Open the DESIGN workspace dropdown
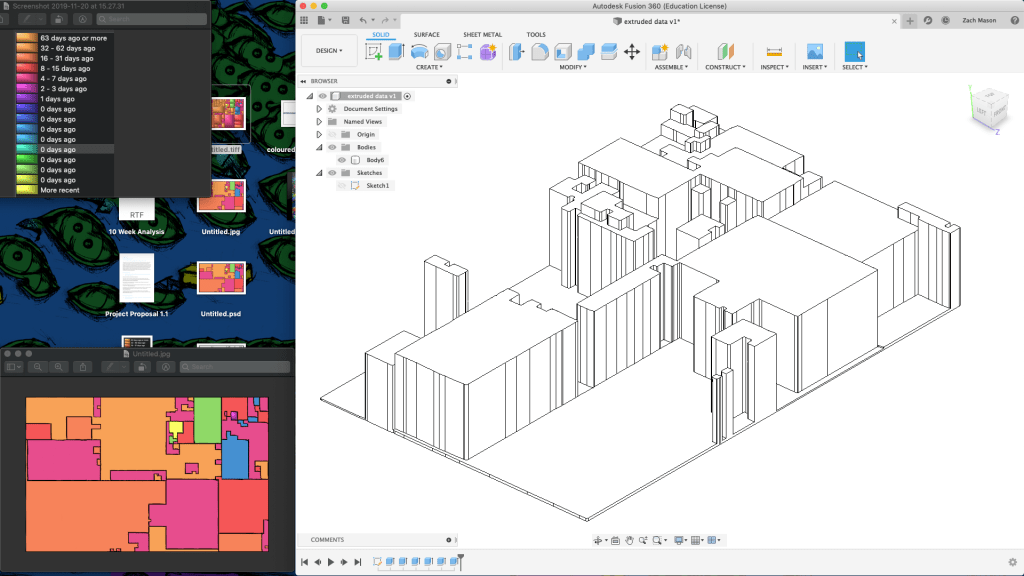Image resolution: width=1024 pixels, height=576 pixels. coord(329,50)
